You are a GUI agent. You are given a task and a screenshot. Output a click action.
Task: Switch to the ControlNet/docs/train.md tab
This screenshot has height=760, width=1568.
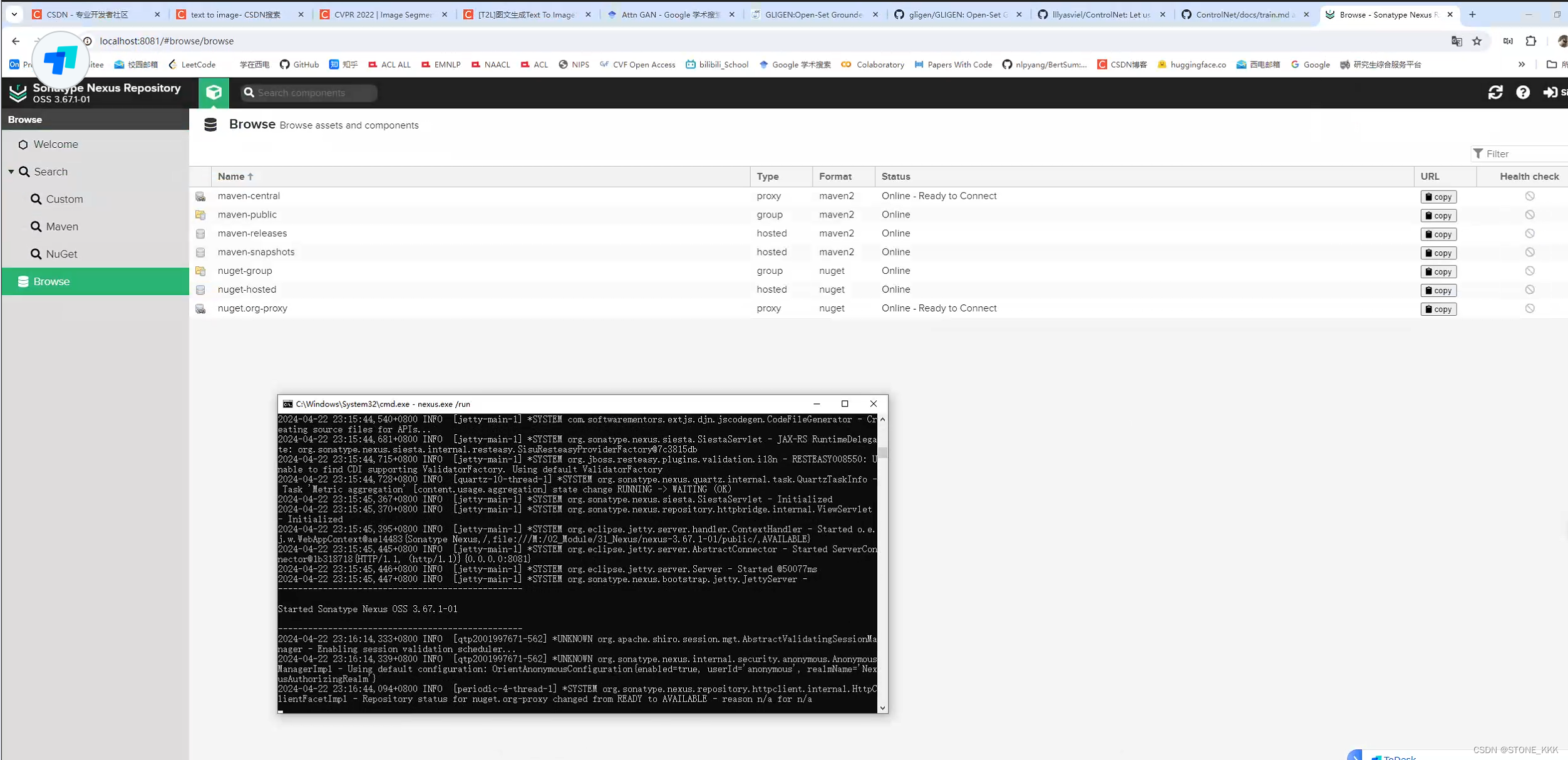coord(1246,14)
